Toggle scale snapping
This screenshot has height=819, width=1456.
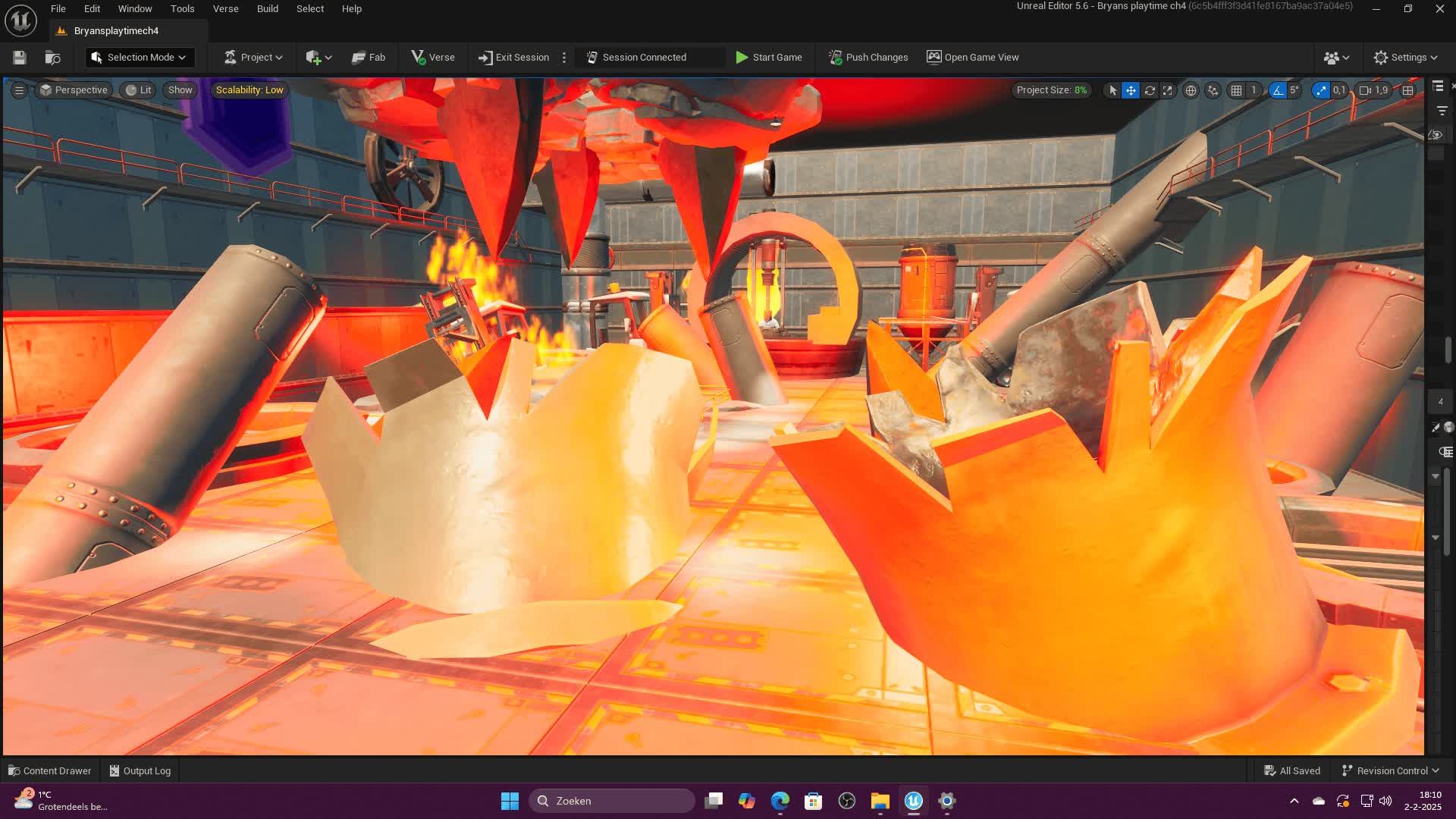(1321, 90)
